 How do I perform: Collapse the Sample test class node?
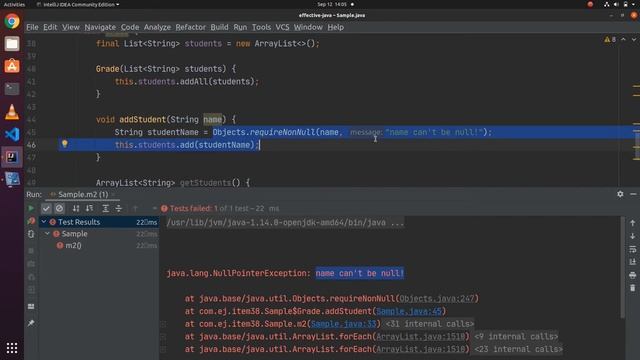point(47,233)
